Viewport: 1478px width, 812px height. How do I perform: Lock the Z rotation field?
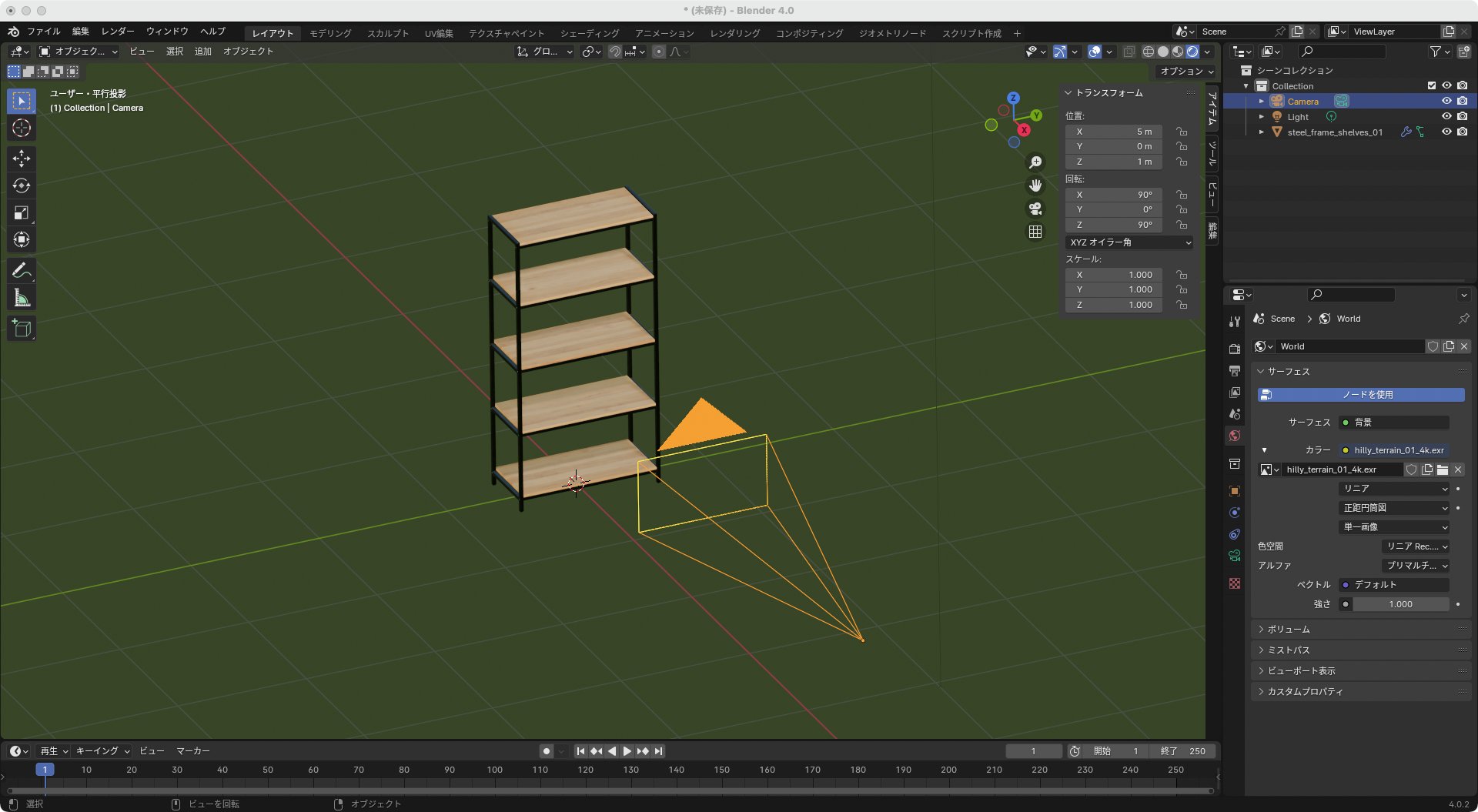(x=1182, y=225)
